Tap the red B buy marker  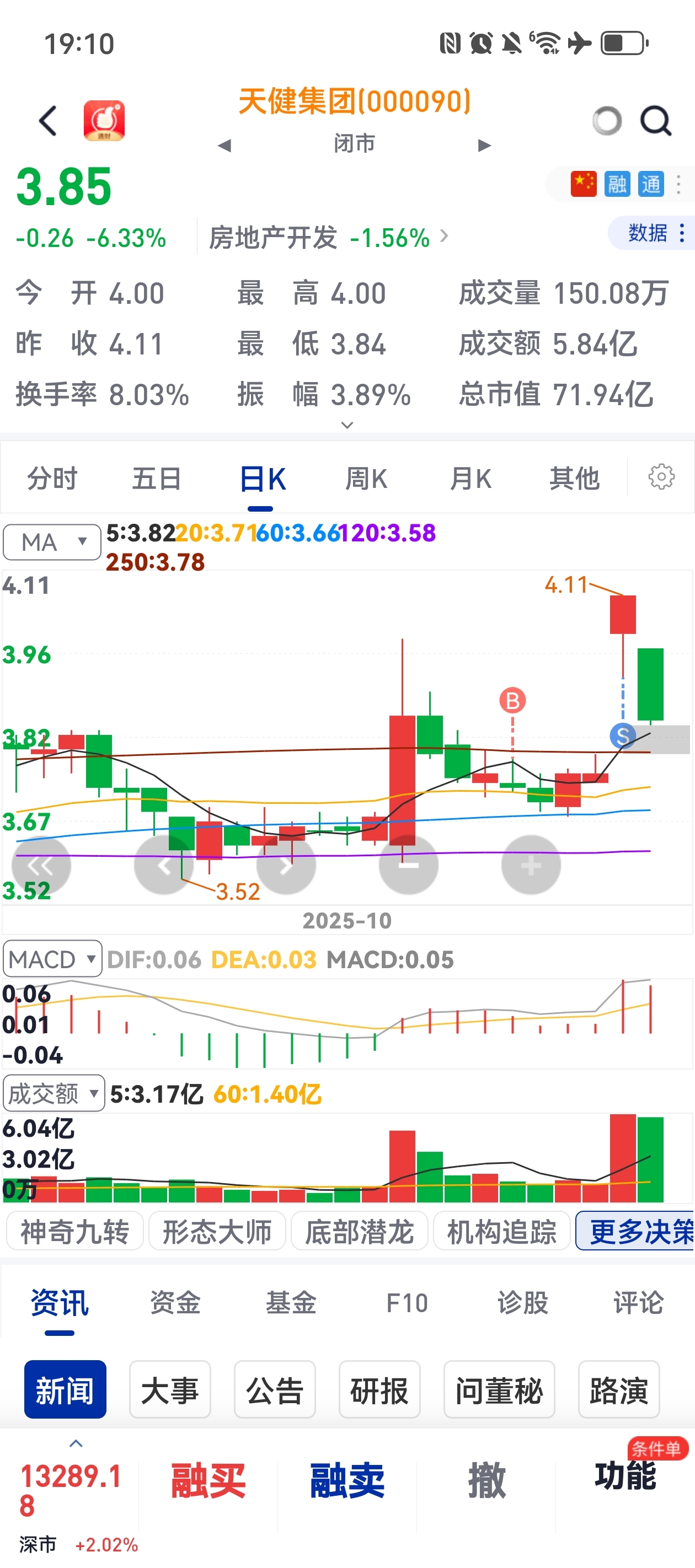[512, 701]
